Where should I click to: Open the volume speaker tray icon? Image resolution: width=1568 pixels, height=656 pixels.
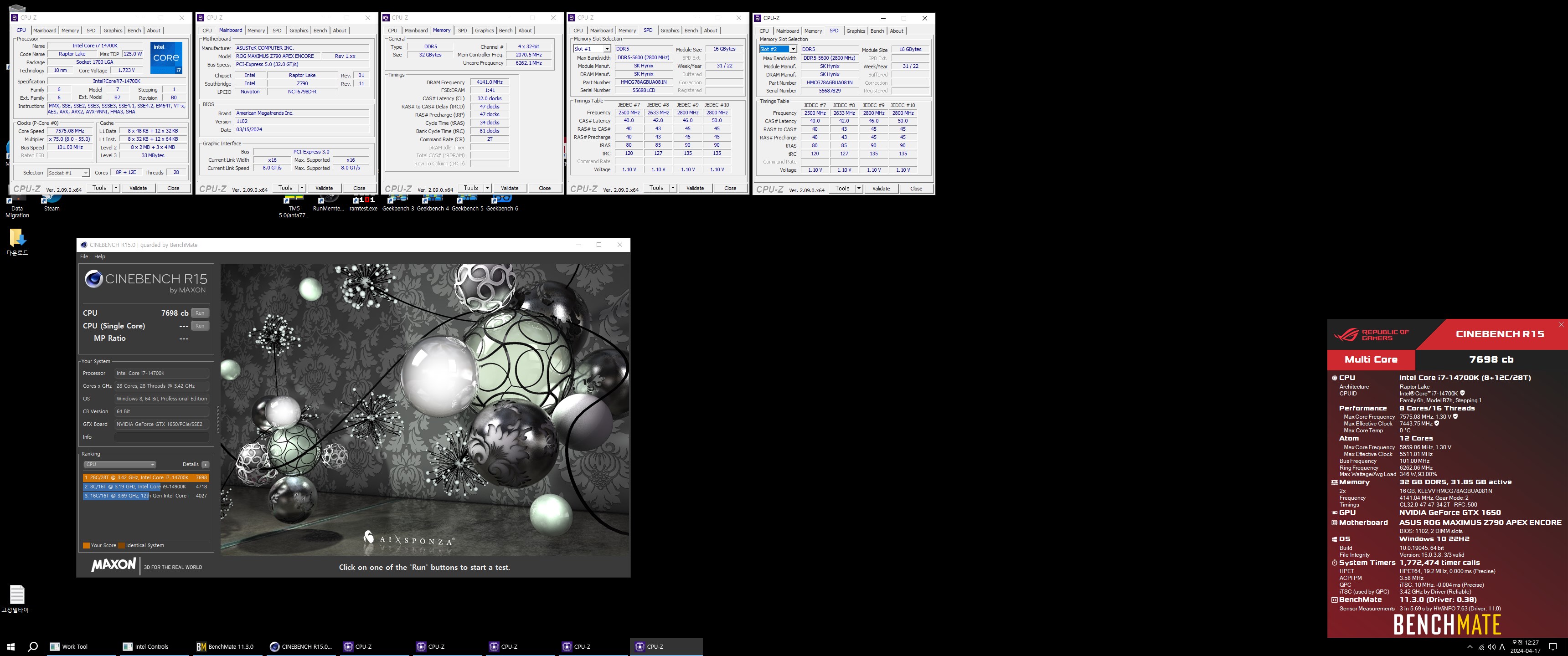1491,647
